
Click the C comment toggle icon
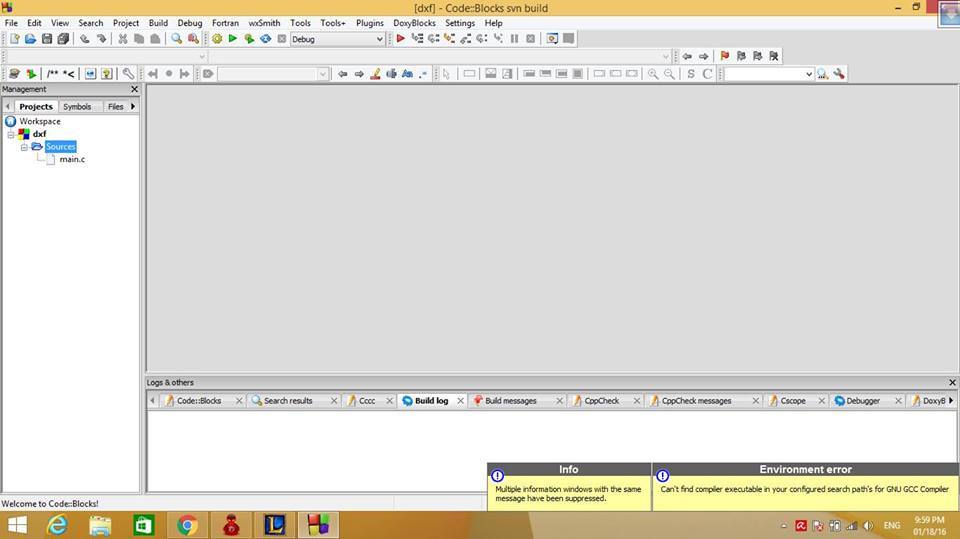pyautogui.click(x=707, y=74)
